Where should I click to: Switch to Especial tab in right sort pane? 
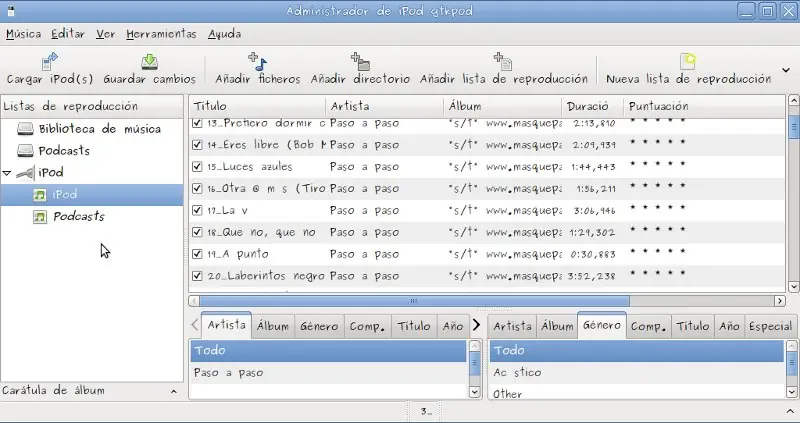[x=770, y=326]
